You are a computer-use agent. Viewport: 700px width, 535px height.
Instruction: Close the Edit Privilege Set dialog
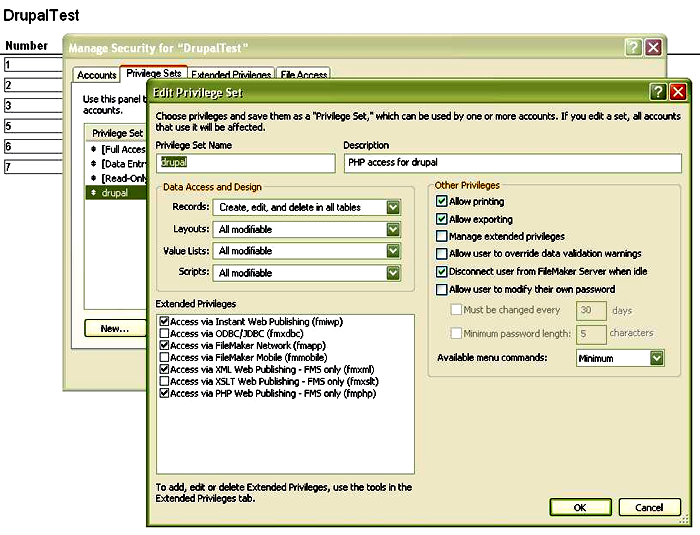pyautogui.click(x=678, y=92)
